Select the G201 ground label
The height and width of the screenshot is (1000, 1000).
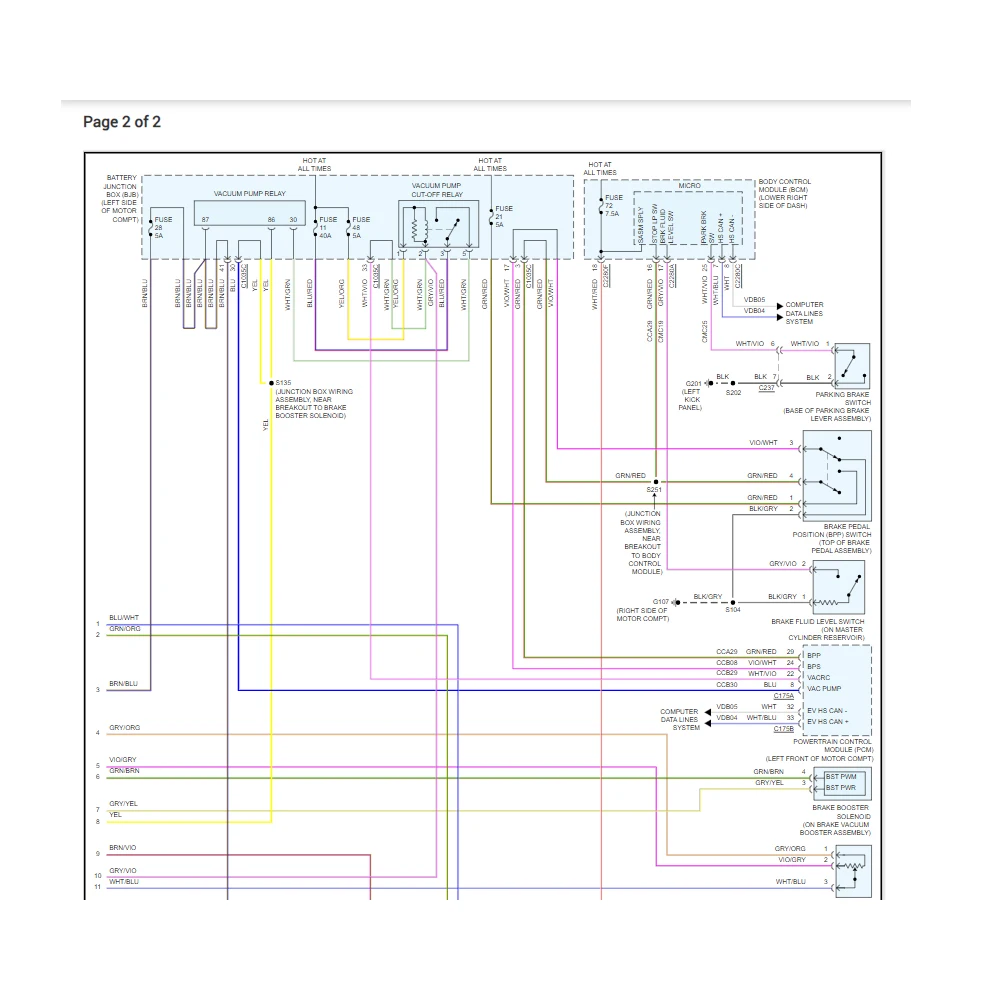tap(693, 383)
